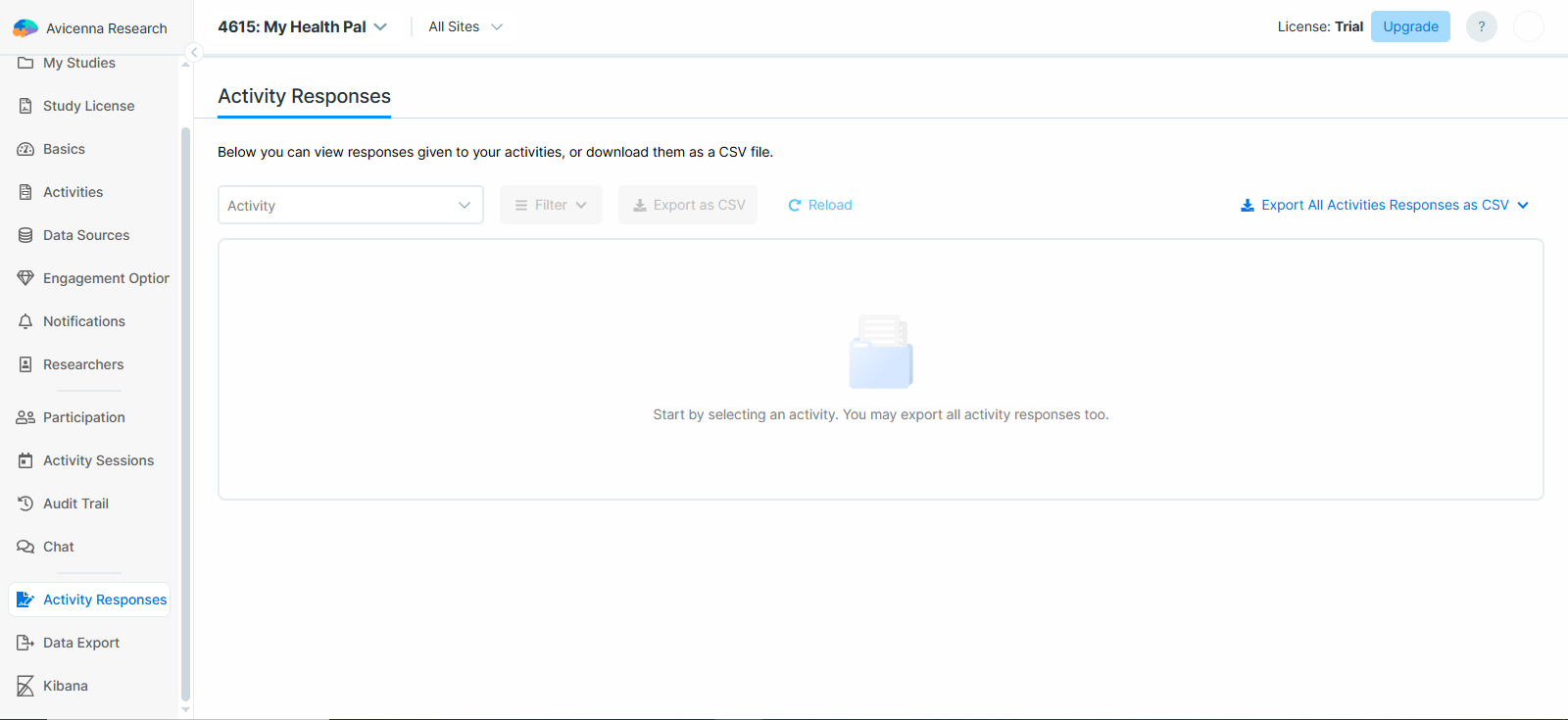Click the Kibana icon in the sidebar
Image resolution: width=1568 pixels, height=720 pixels.
25,686
